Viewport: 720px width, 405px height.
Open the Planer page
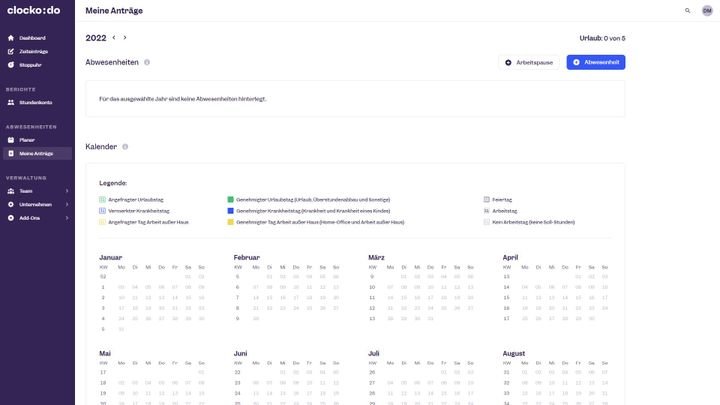click(x=27, y=140)
